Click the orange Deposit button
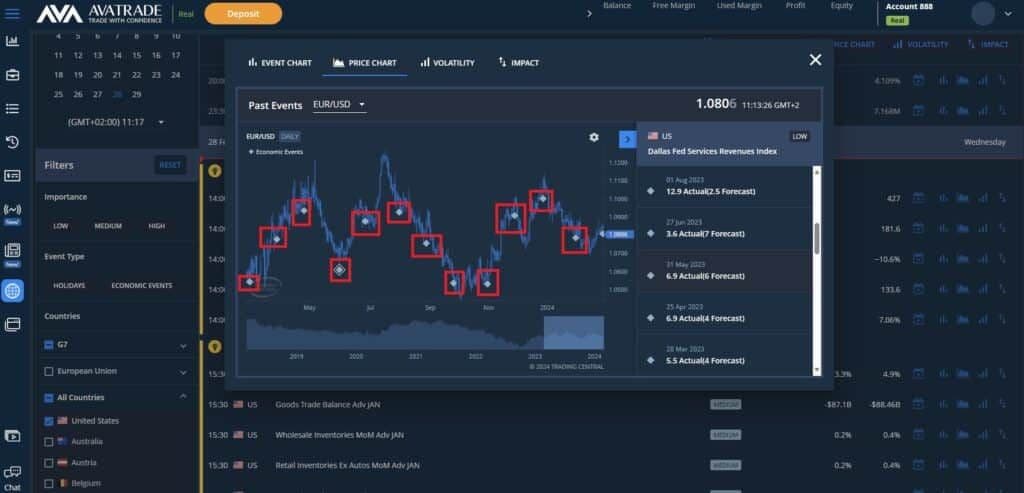The height and width of the screenshot is (493, 1024). coord(243,13)
